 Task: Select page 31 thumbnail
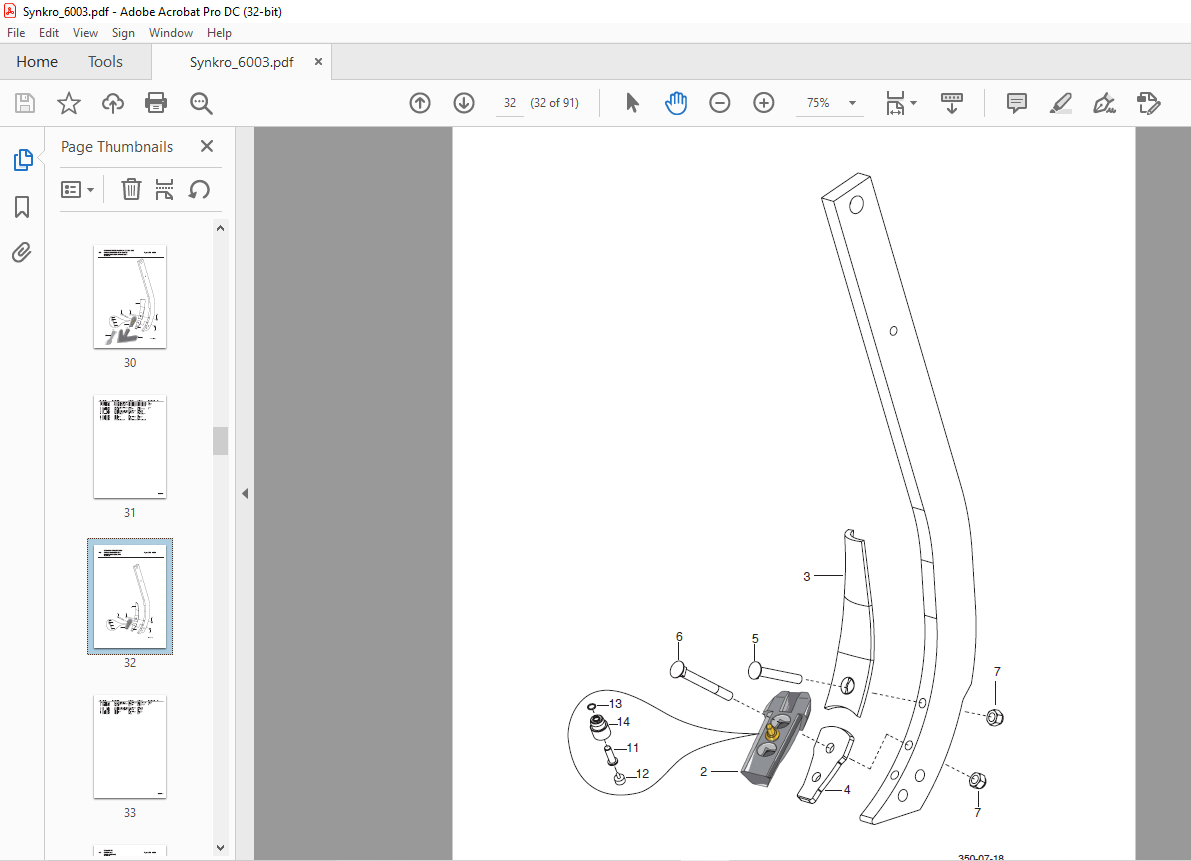point(130,447)
